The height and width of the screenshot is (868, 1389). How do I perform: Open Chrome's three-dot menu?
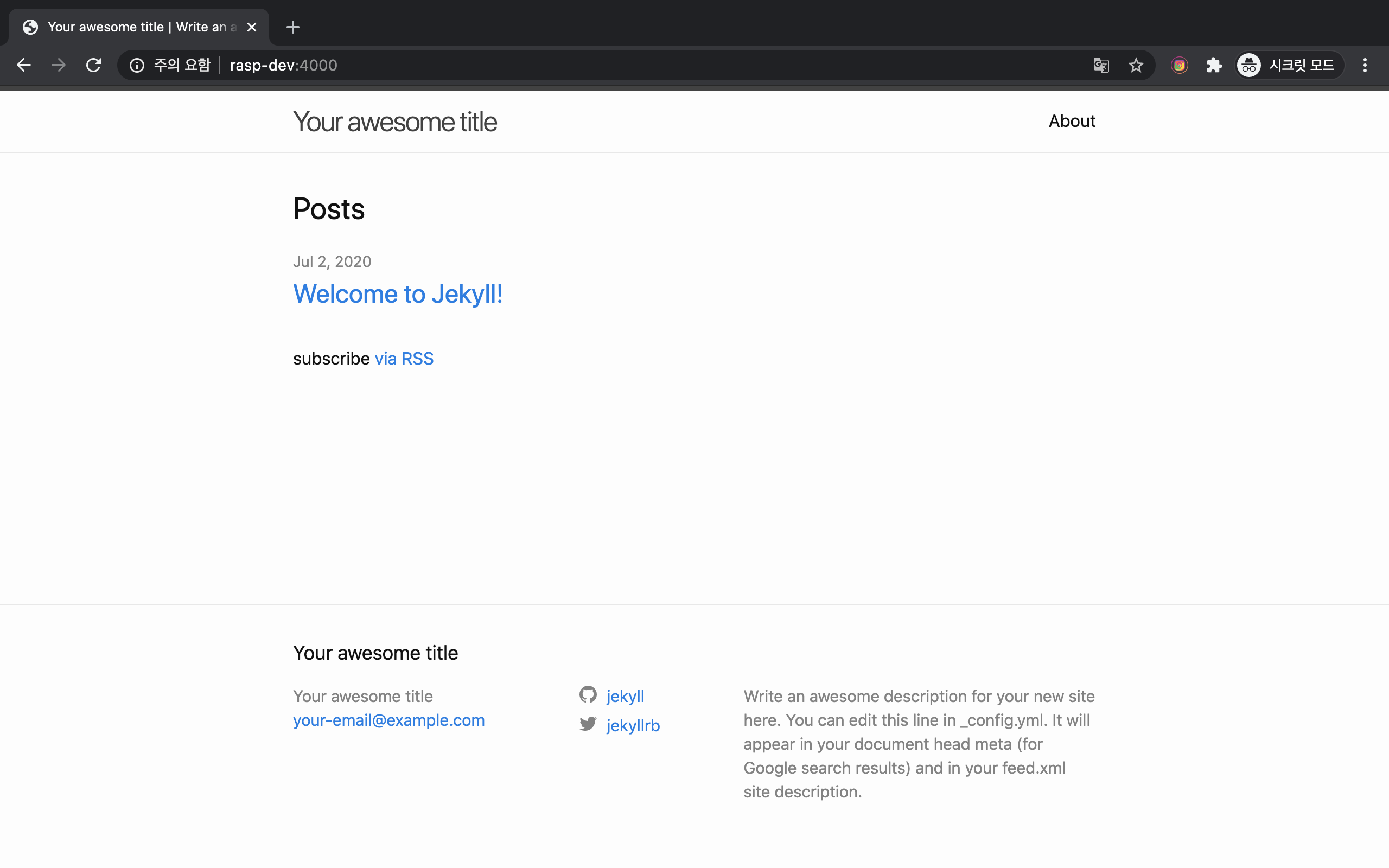1365,66
